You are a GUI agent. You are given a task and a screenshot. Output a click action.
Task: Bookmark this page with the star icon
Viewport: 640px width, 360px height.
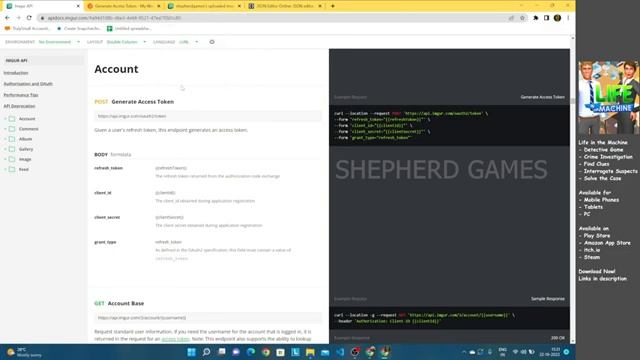522,18
